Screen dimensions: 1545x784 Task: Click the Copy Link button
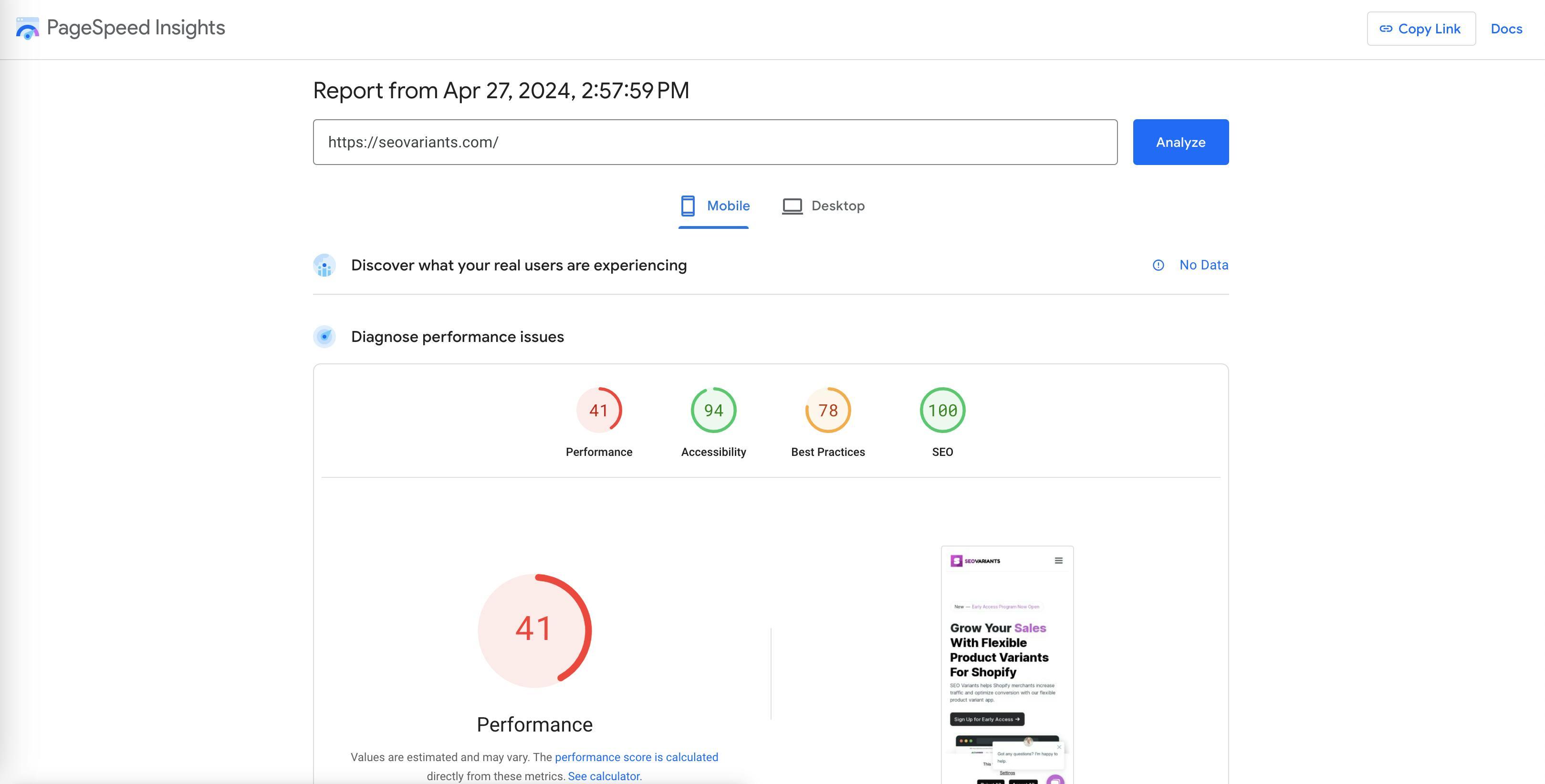1421,28
